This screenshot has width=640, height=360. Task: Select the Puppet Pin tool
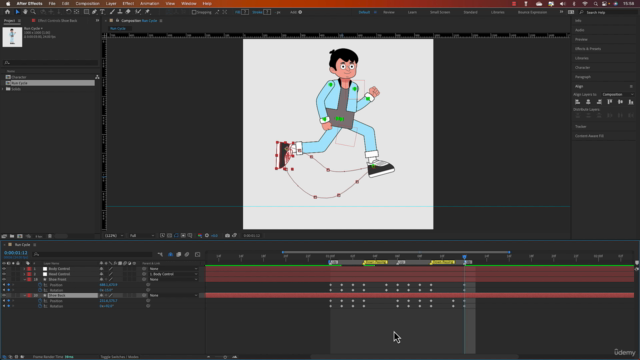pos(147,12)
